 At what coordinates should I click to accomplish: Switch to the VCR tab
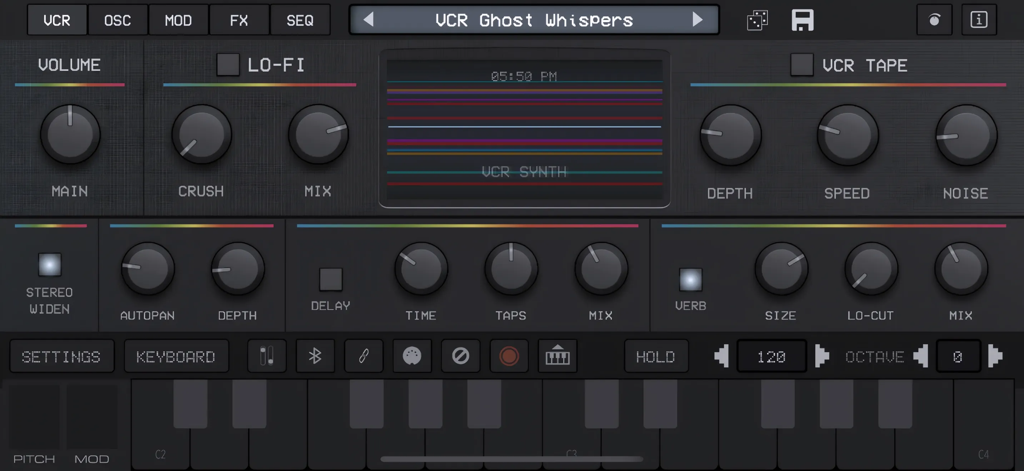[57, 20]
